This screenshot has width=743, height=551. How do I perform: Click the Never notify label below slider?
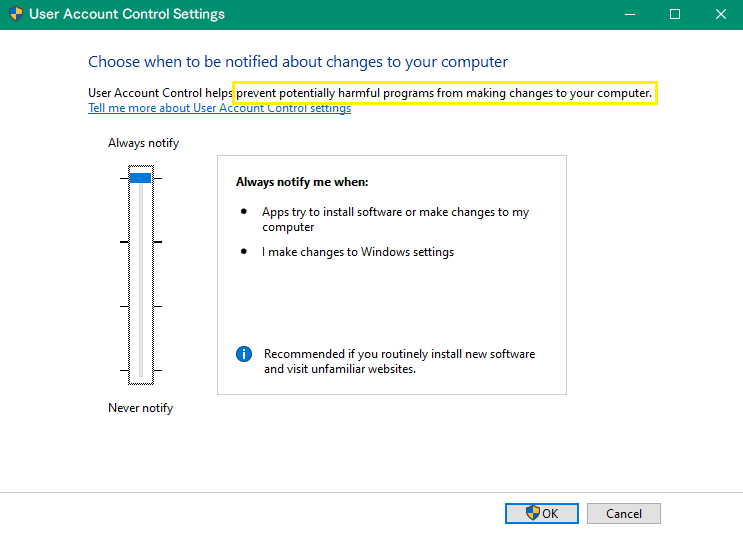pyautogui.click(x=141, y=408)
